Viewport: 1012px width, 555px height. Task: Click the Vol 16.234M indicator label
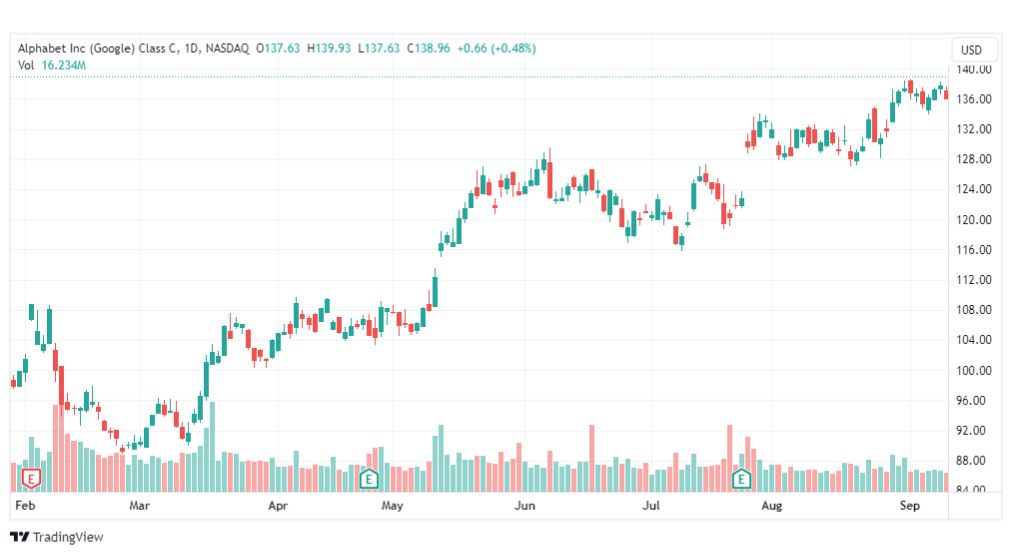(52, 65)
